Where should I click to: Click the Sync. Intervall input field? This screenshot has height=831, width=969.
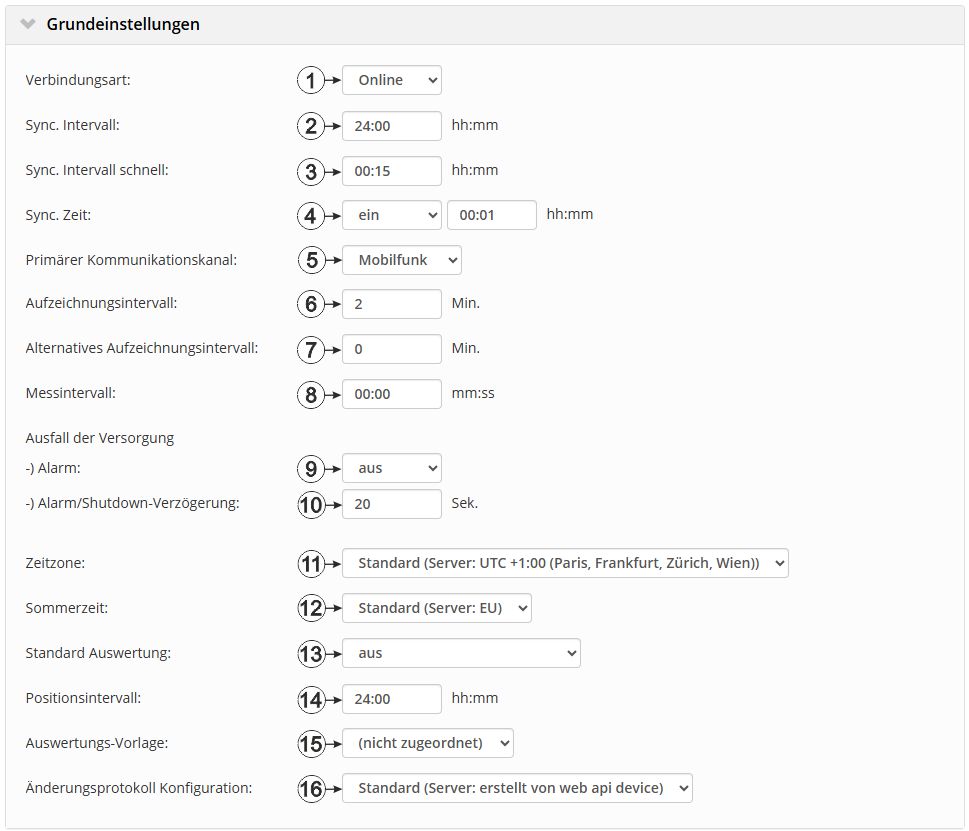pyautogui.click(x=391, y=126)
